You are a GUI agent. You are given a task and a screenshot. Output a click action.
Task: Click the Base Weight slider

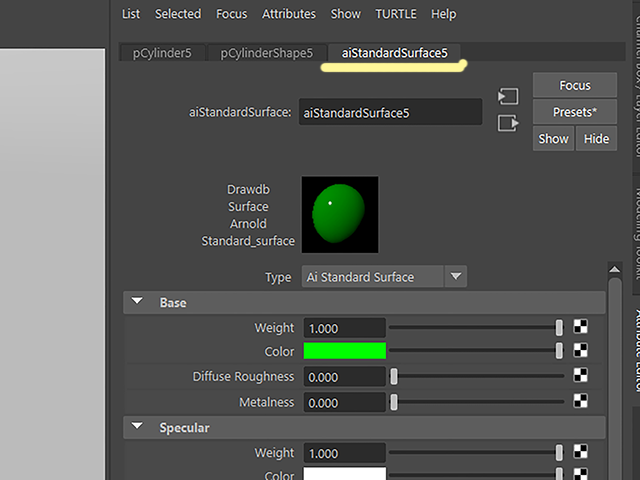[x=476, y=328]
